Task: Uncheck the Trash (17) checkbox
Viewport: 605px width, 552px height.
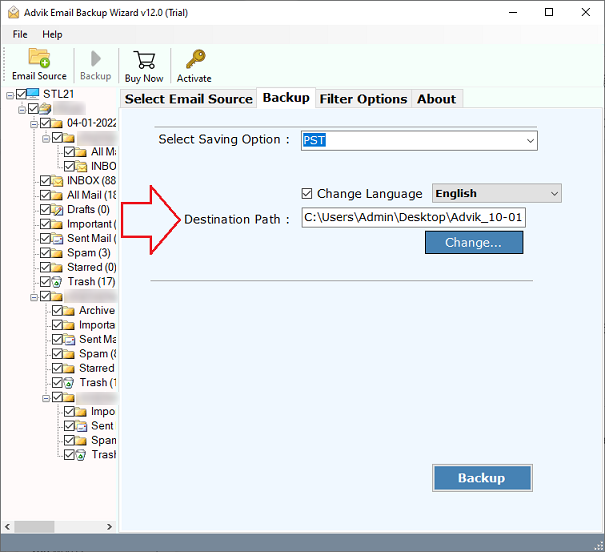Action: (45, 282)
